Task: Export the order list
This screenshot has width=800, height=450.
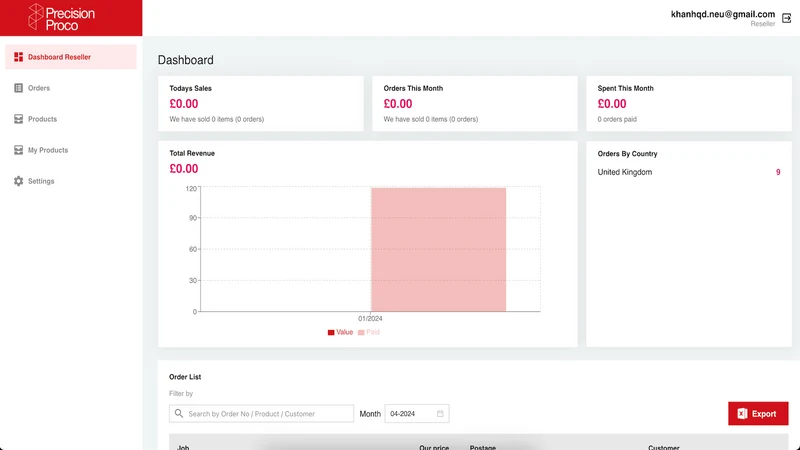Action: pyautogui.click(x=758, y=413)
